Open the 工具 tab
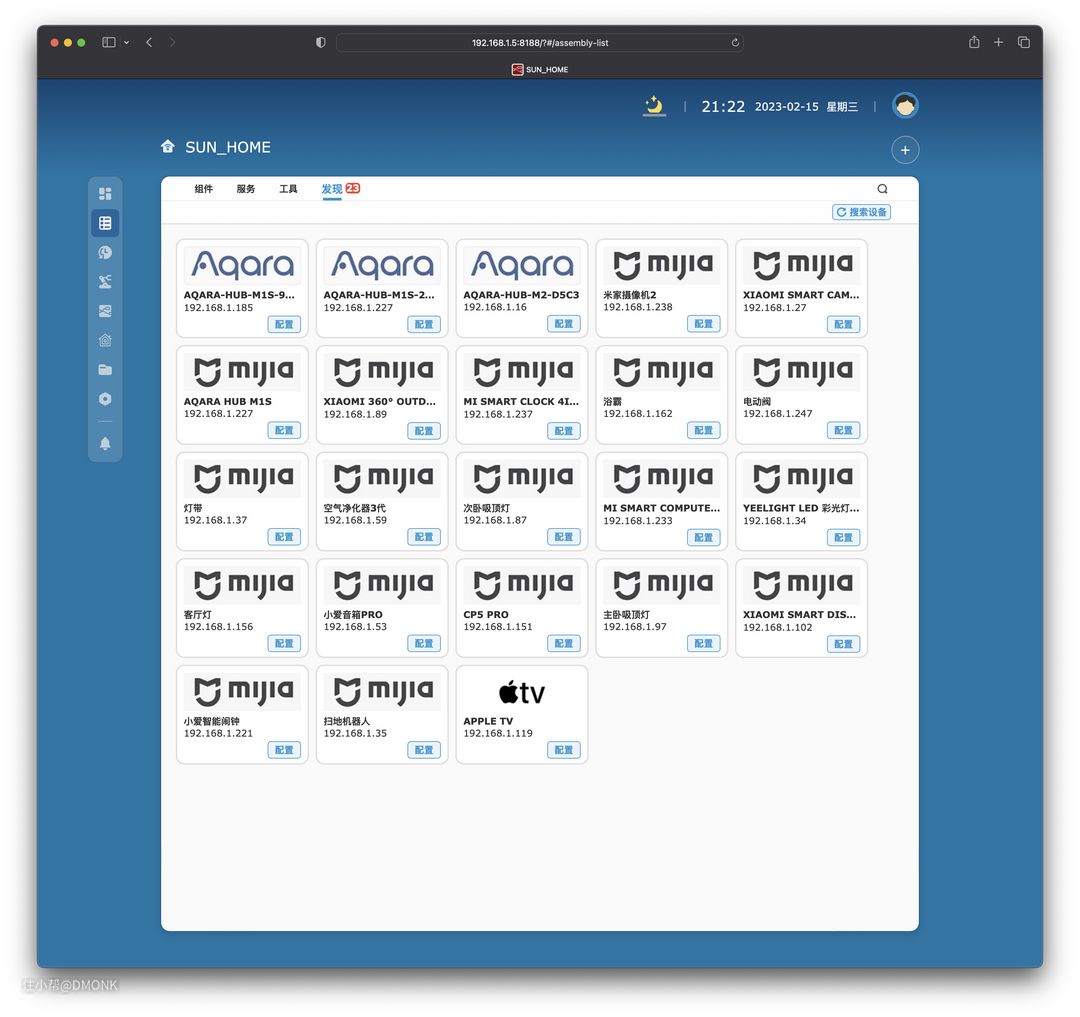 click(288, 189)
